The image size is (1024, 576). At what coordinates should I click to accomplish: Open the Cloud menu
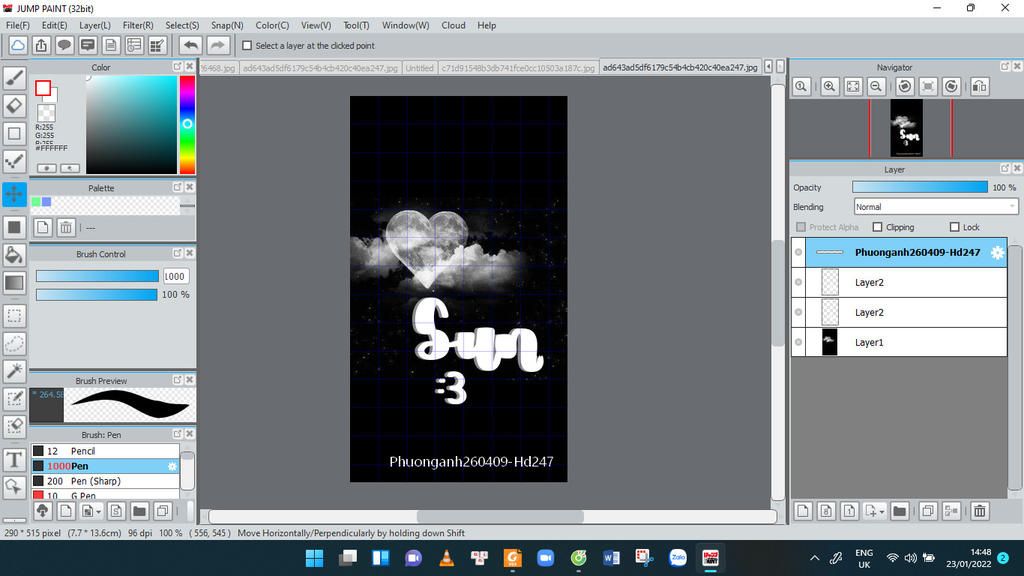[x=453, y=25]
